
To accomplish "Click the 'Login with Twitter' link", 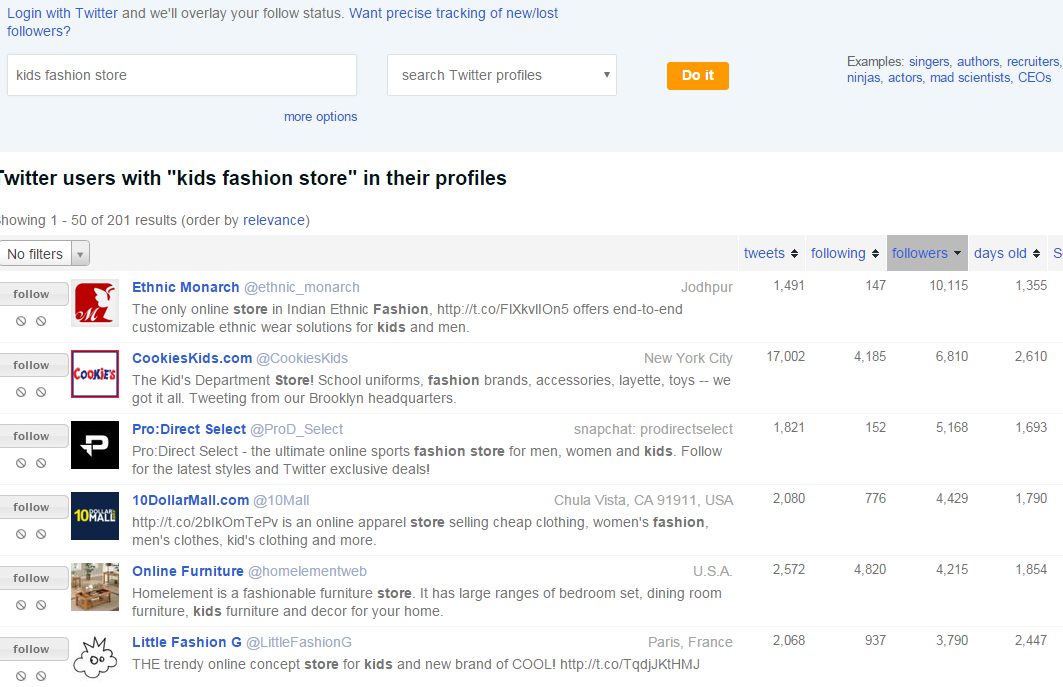I will click(x=62, y=14).
